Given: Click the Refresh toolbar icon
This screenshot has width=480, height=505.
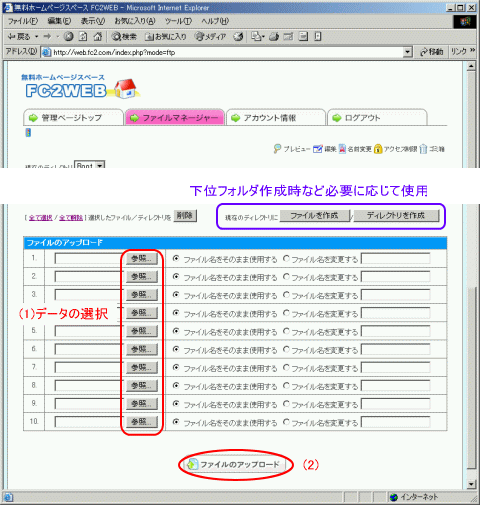Looking at the screenshot, I should tap(83, 36).
